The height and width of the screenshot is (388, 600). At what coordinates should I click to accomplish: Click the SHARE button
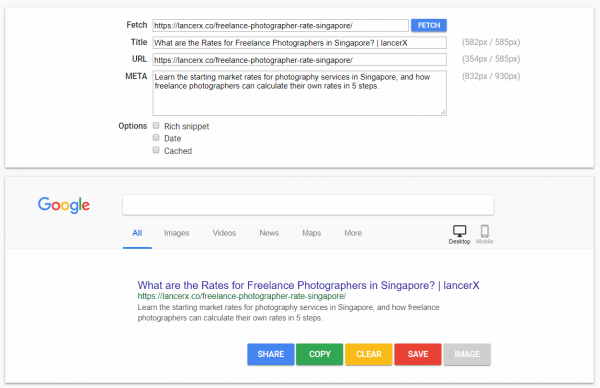coord(271,354)
